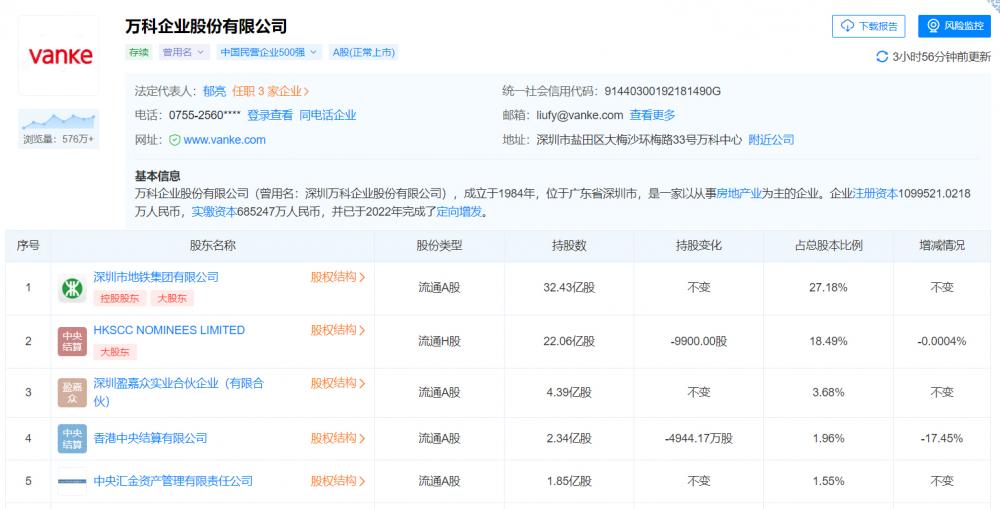1000x509 pixels.
Task: Open 附近公司 link
Action: (x=771, y=140)
